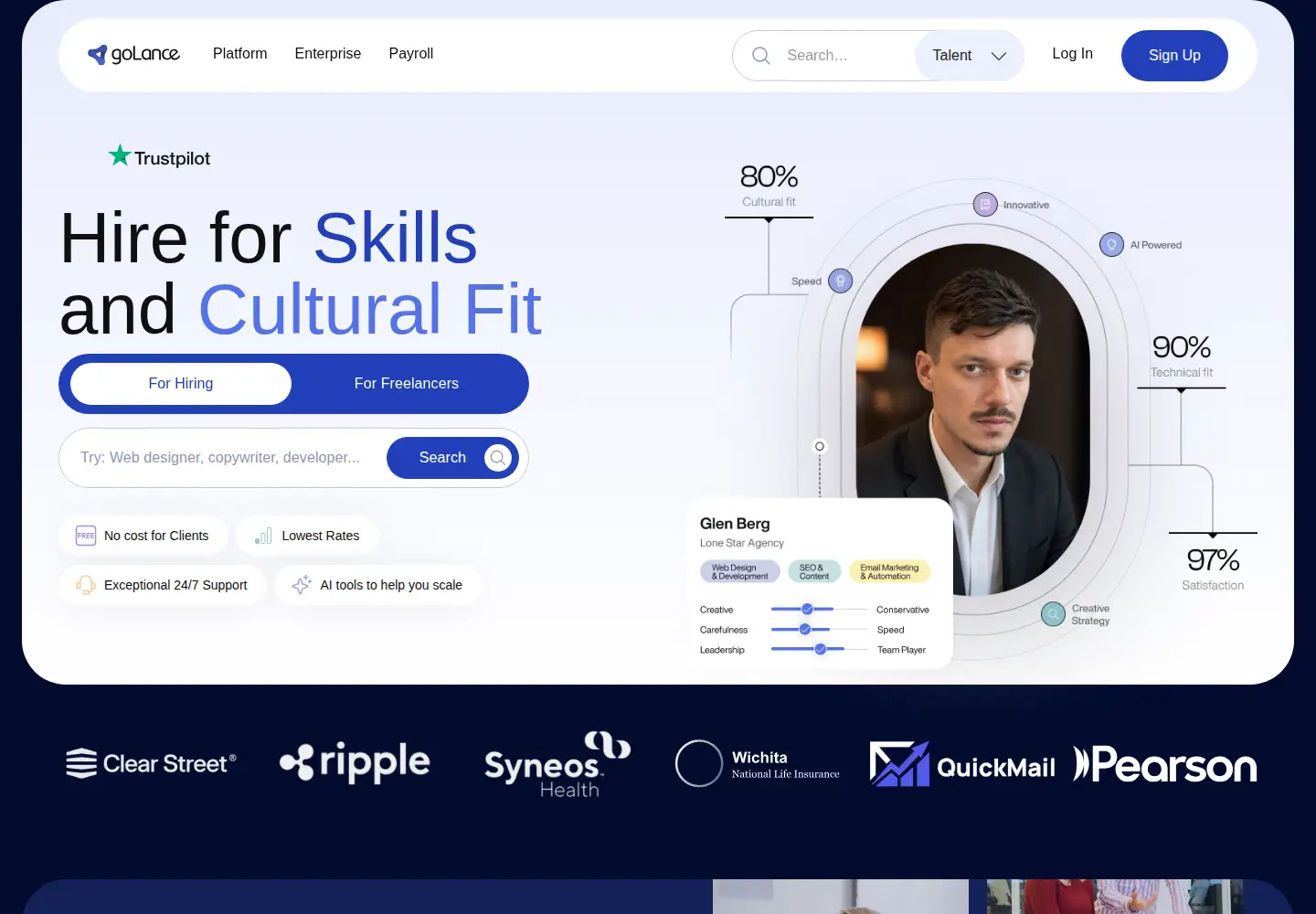Click the Exceptional 24/7 Support headset icon
This screenshot has width=1316, height=914.
coord(86,585)
